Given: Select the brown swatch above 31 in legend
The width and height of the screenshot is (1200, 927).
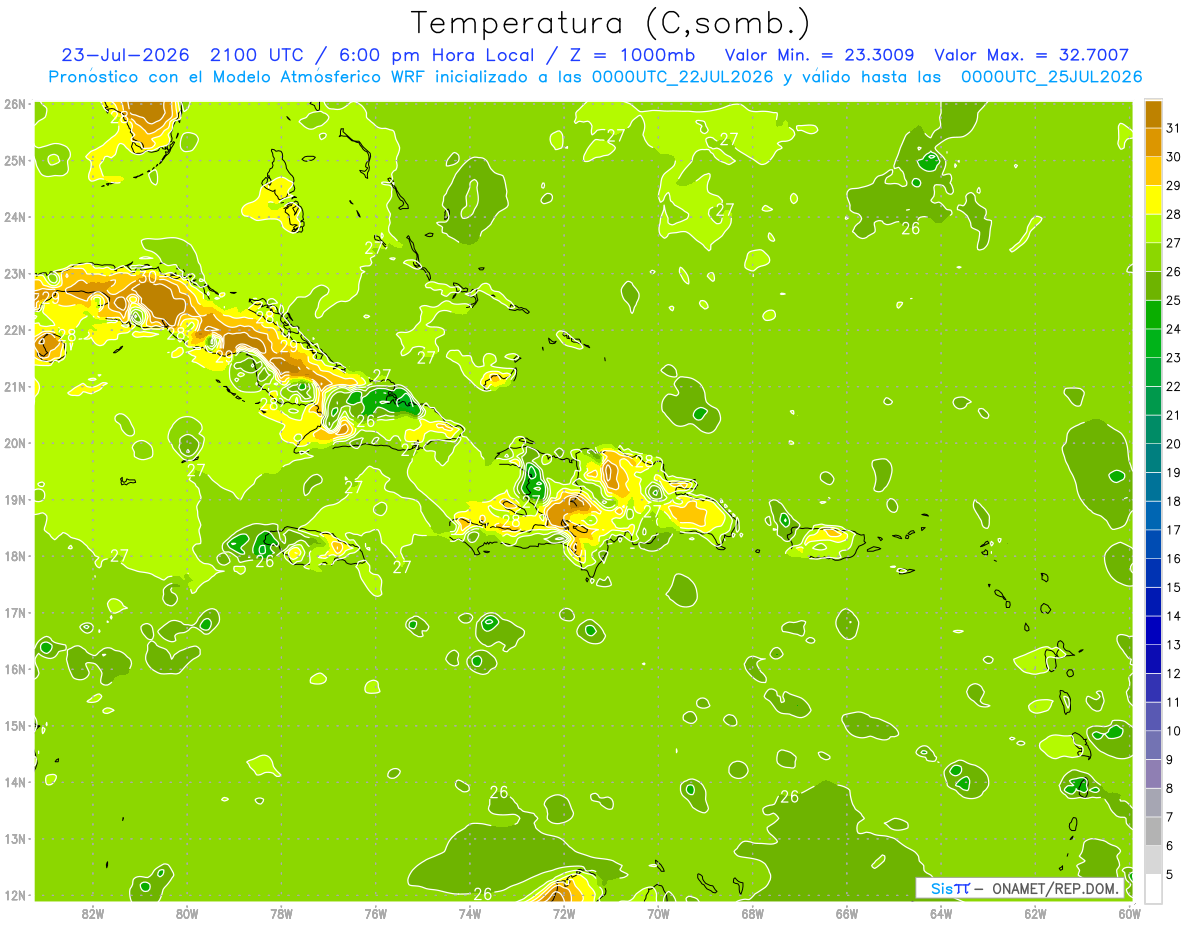Looking at the screenshot, I should point(1153,113).
